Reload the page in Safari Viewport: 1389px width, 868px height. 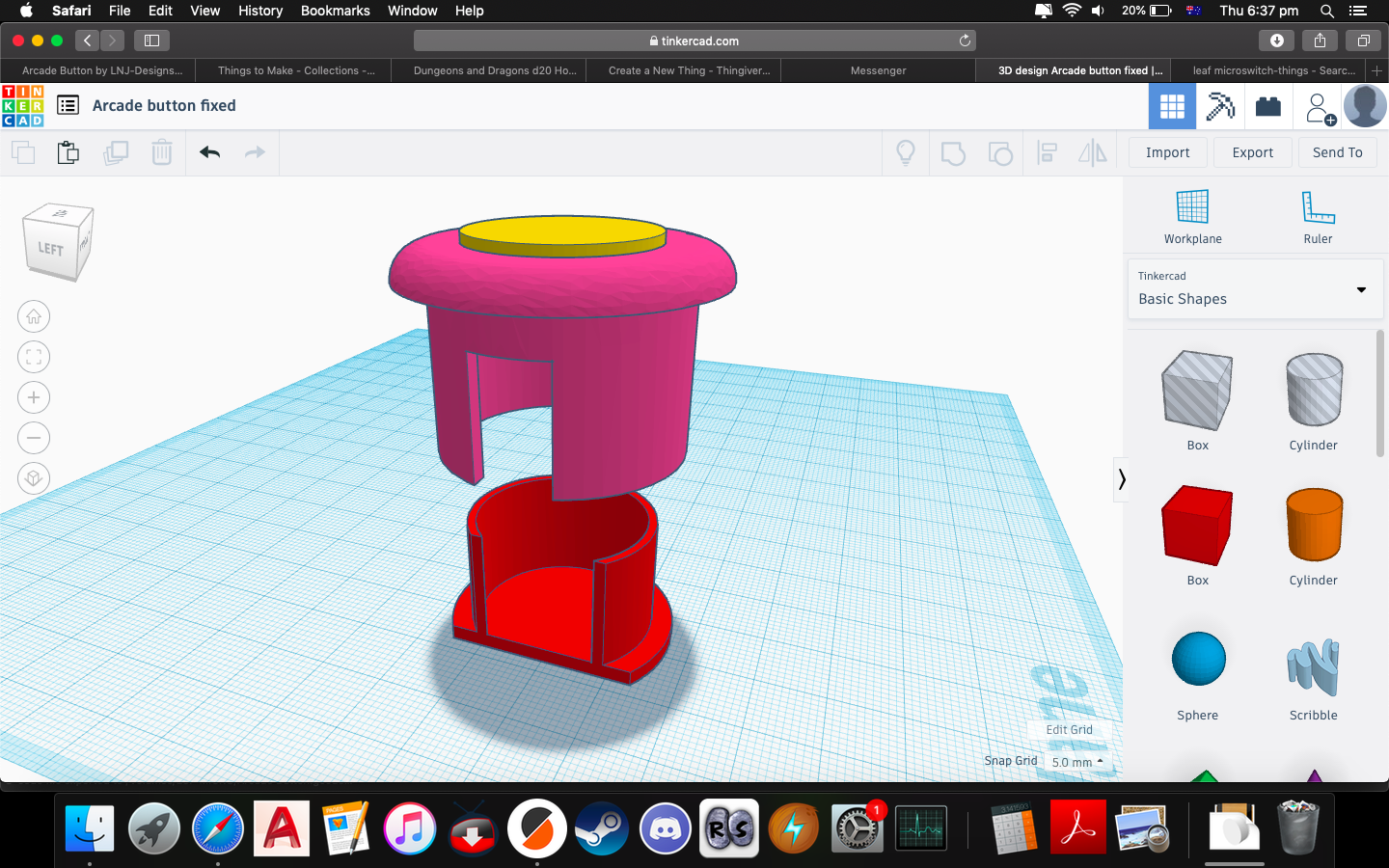click(965, 41)
